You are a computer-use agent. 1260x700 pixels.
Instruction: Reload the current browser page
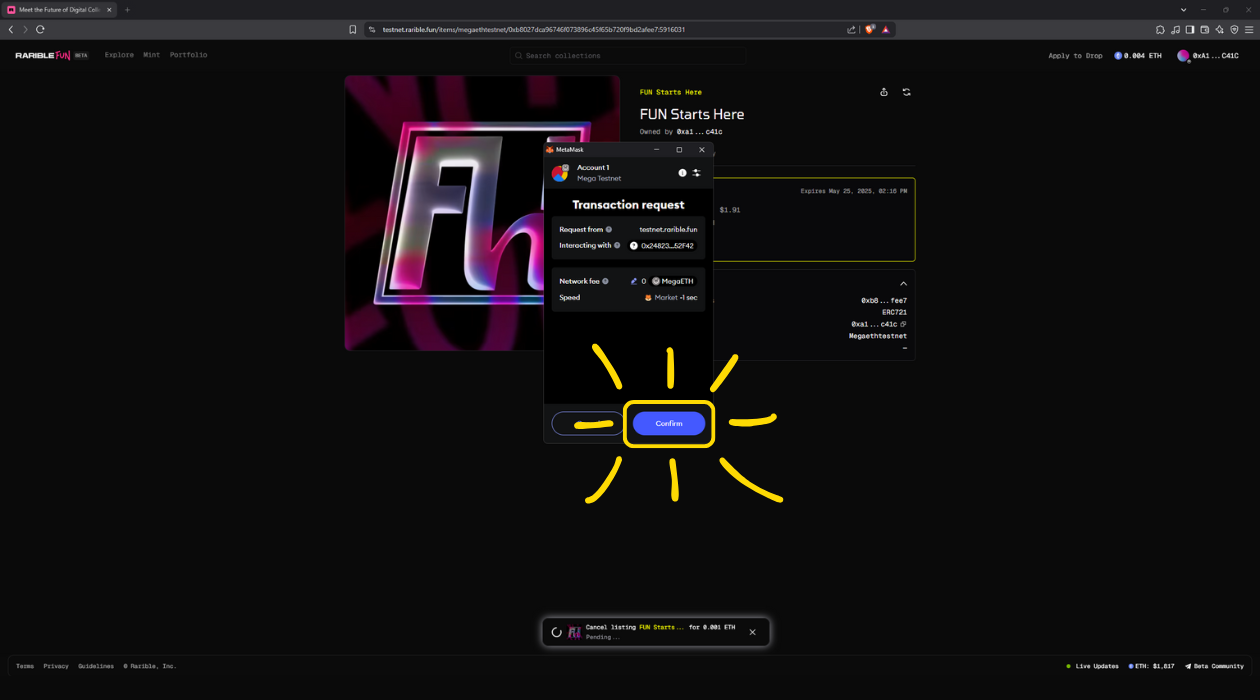[40, 29]
